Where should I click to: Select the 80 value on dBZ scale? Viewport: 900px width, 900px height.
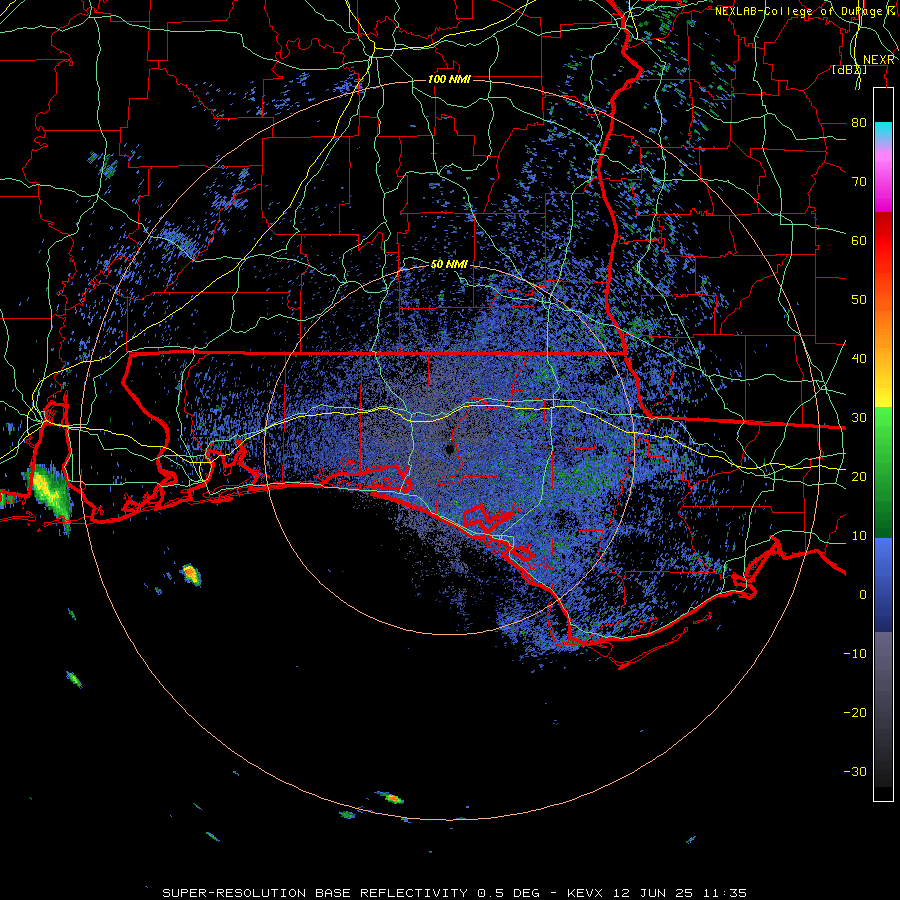[x=859, y=123]
